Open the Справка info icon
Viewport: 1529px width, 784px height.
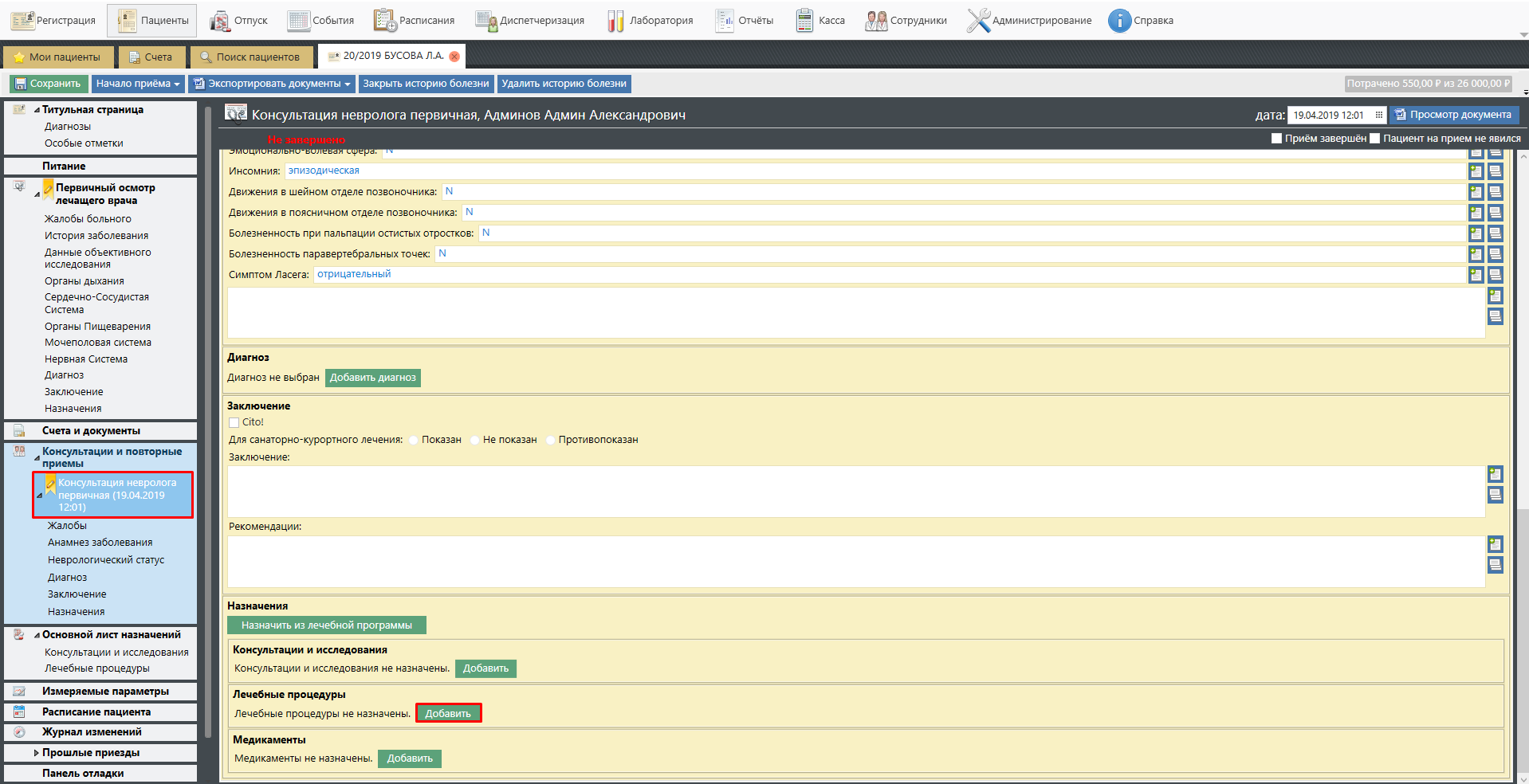coord(1119,21)
